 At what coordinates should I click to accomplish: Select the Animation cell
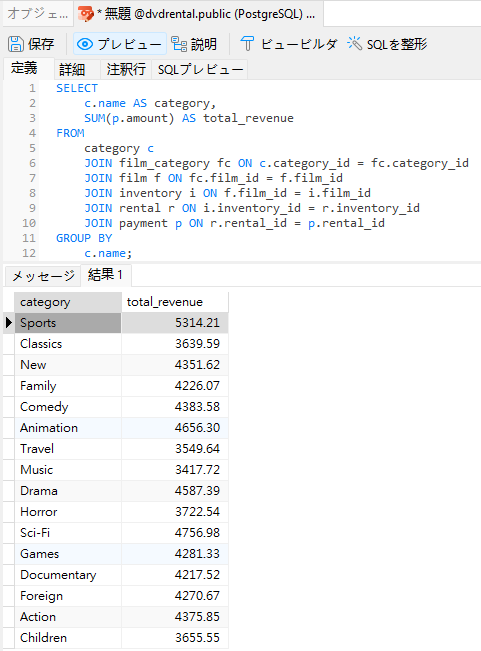click(68, 428)
